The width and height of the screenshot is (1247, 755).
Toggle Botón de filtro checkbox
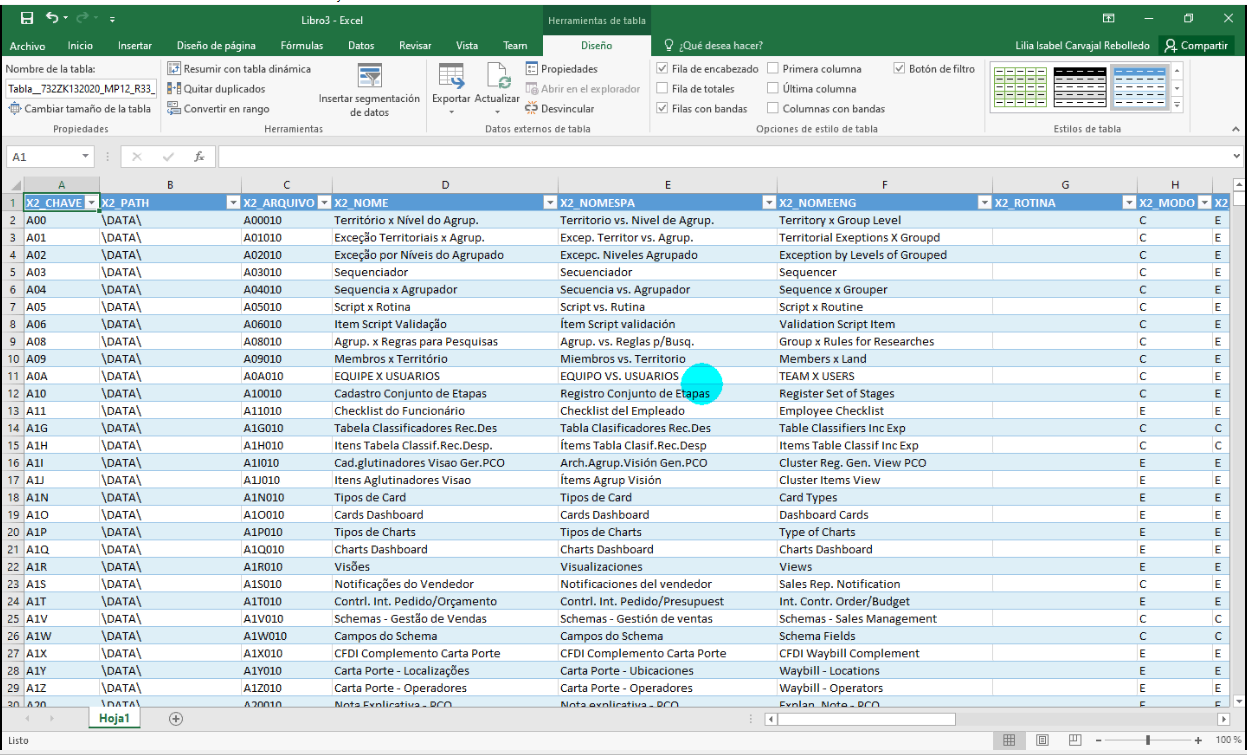[x=899, y=69]
